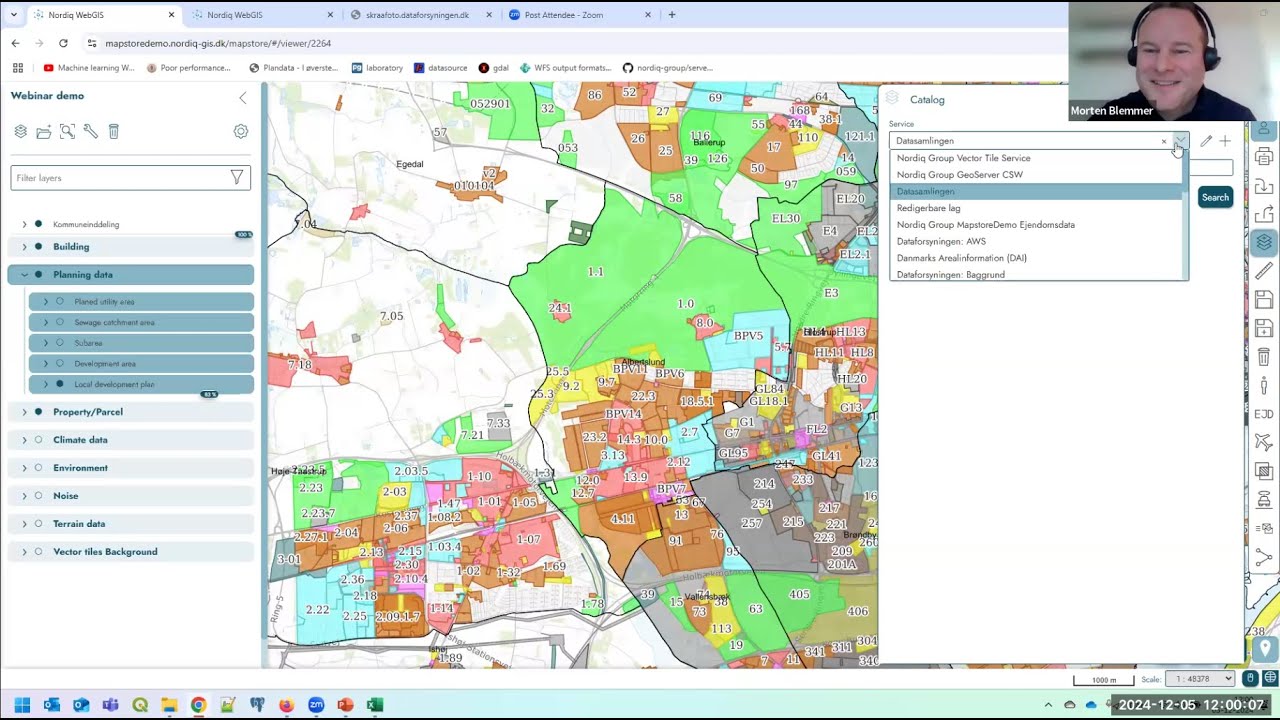Click the mouse coordinates icon in footer

click(x=1250, y=679)
